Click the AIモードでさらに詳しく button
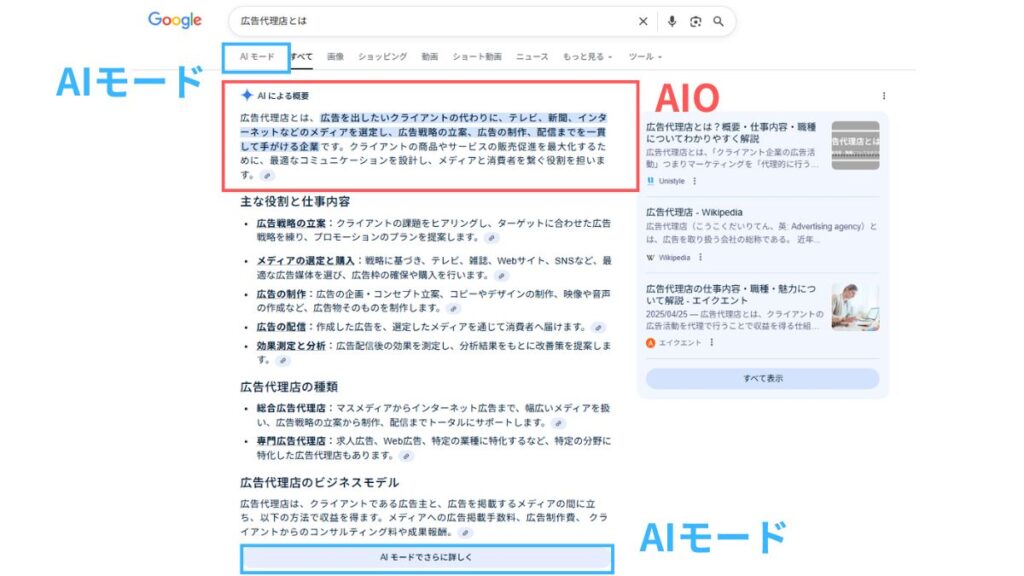This screenshot has height=576, width=1024. point(426,558)
